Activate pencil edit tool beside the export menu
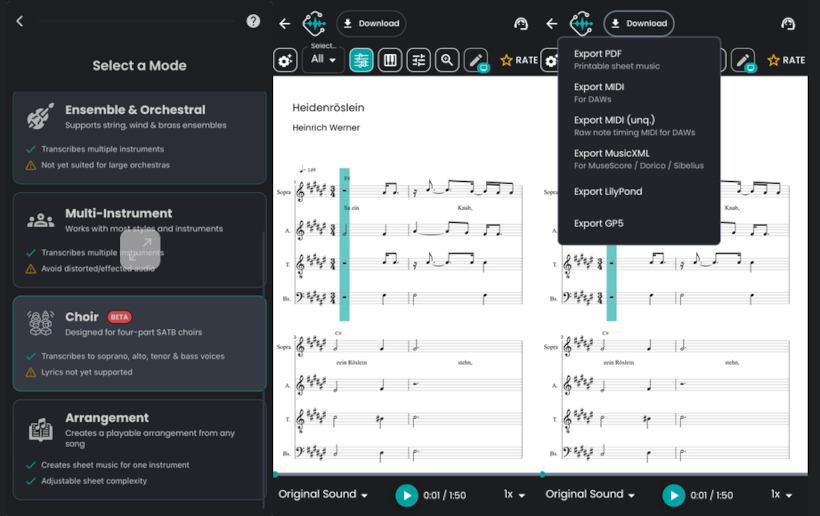 (743, 60)
